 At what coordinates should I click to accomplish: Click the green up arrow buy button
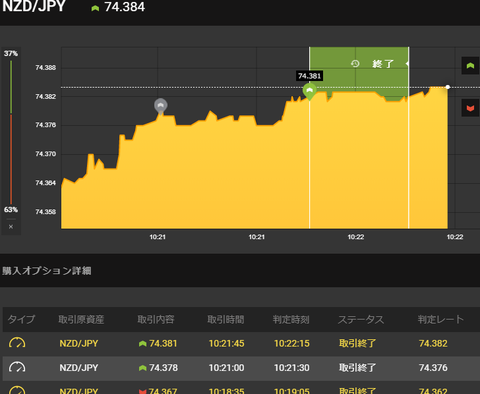[470, 66]
